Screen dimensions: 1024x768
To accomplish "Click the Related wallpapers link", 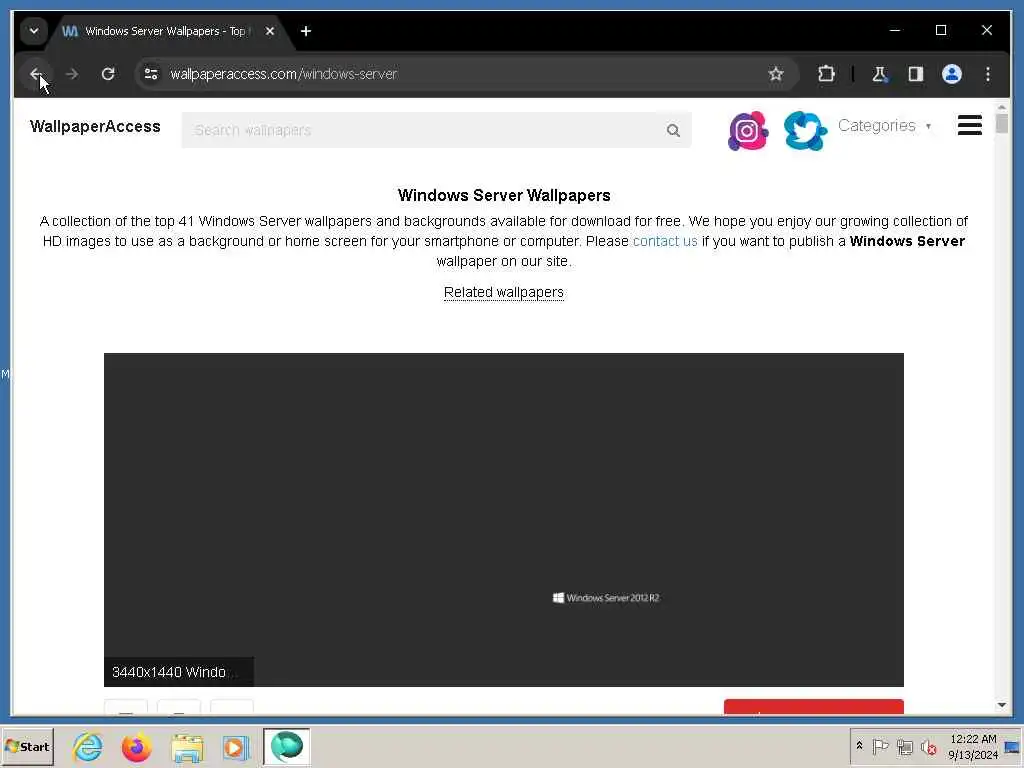I will tap(504, 292).
